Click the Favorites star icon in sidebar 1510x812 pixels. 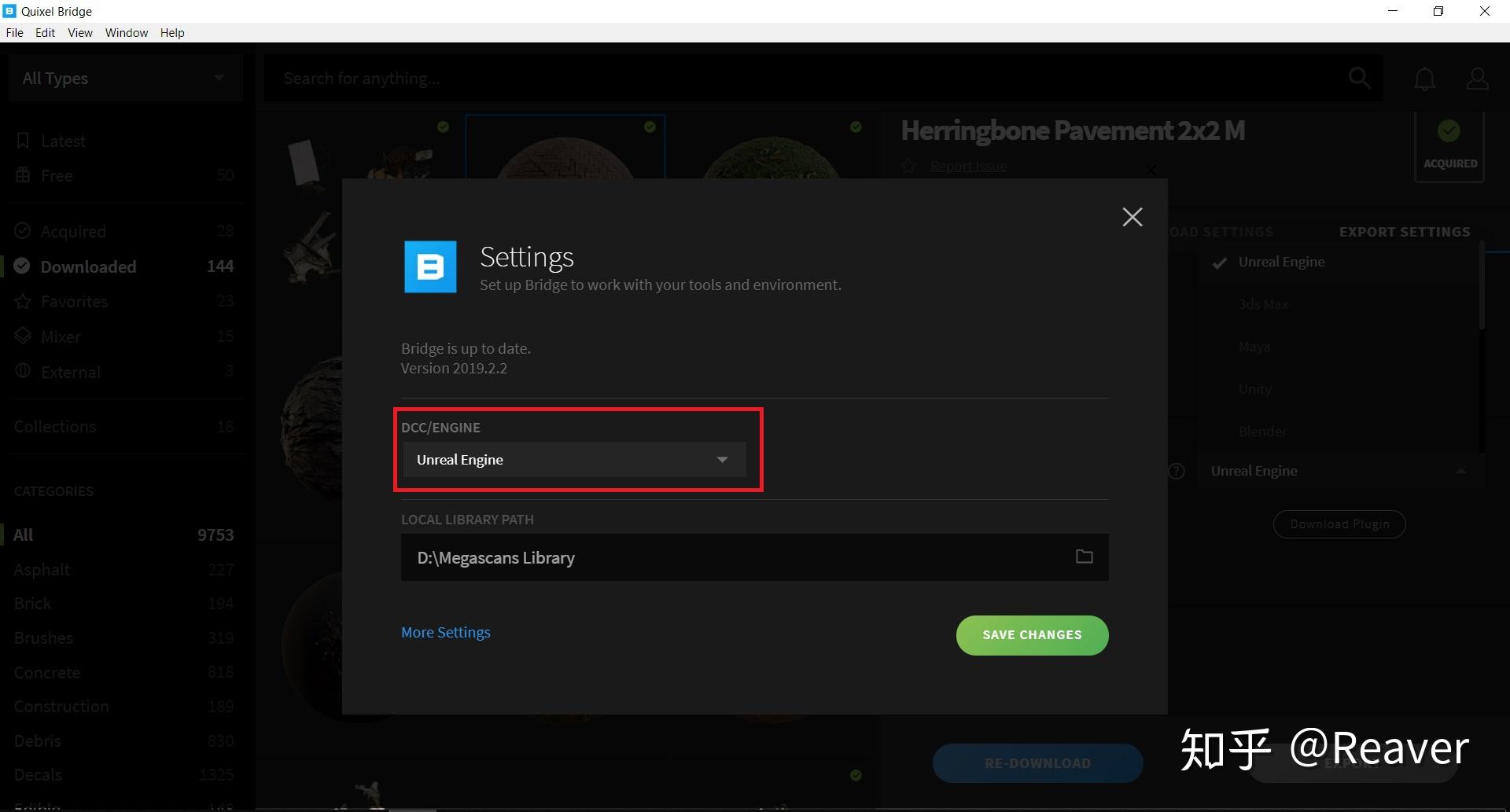[23, 302]
